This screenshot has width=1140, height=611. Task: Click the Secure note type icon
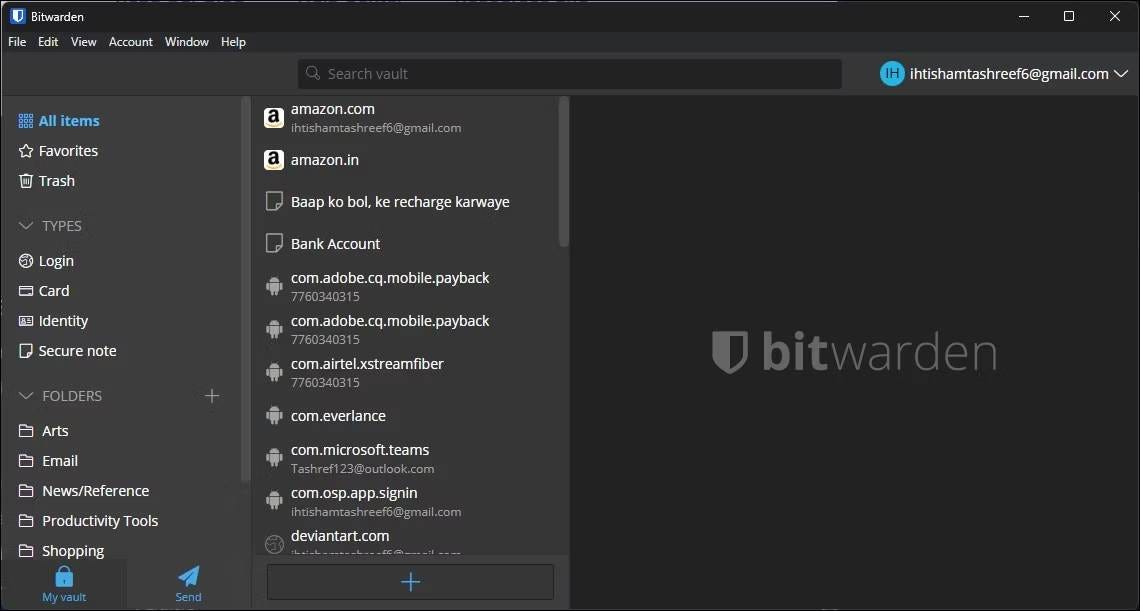(26, 351)
